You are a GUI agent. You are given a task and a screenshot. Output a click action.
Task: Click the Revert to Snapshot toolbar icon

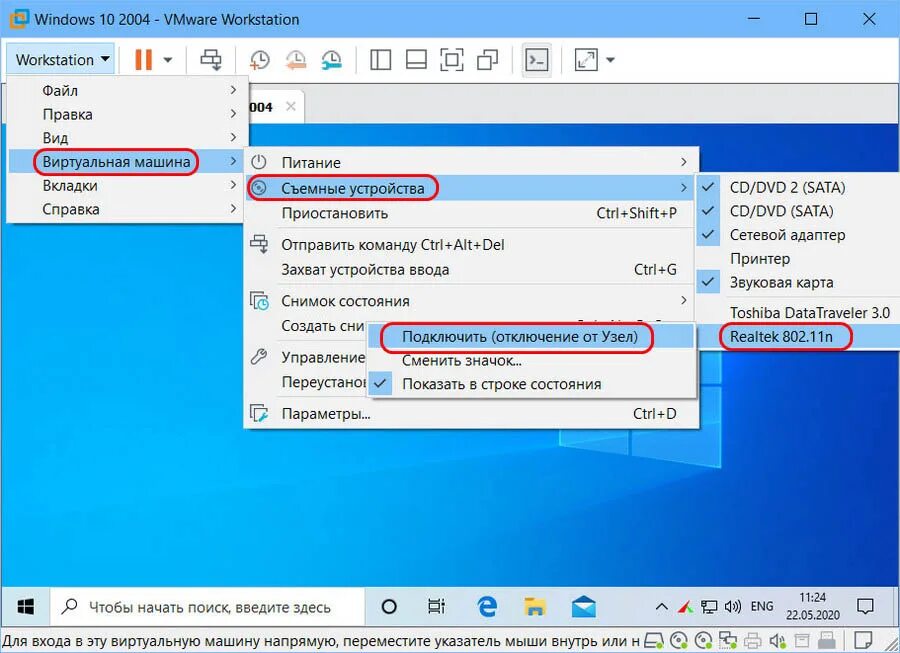[x=296, y=60]
